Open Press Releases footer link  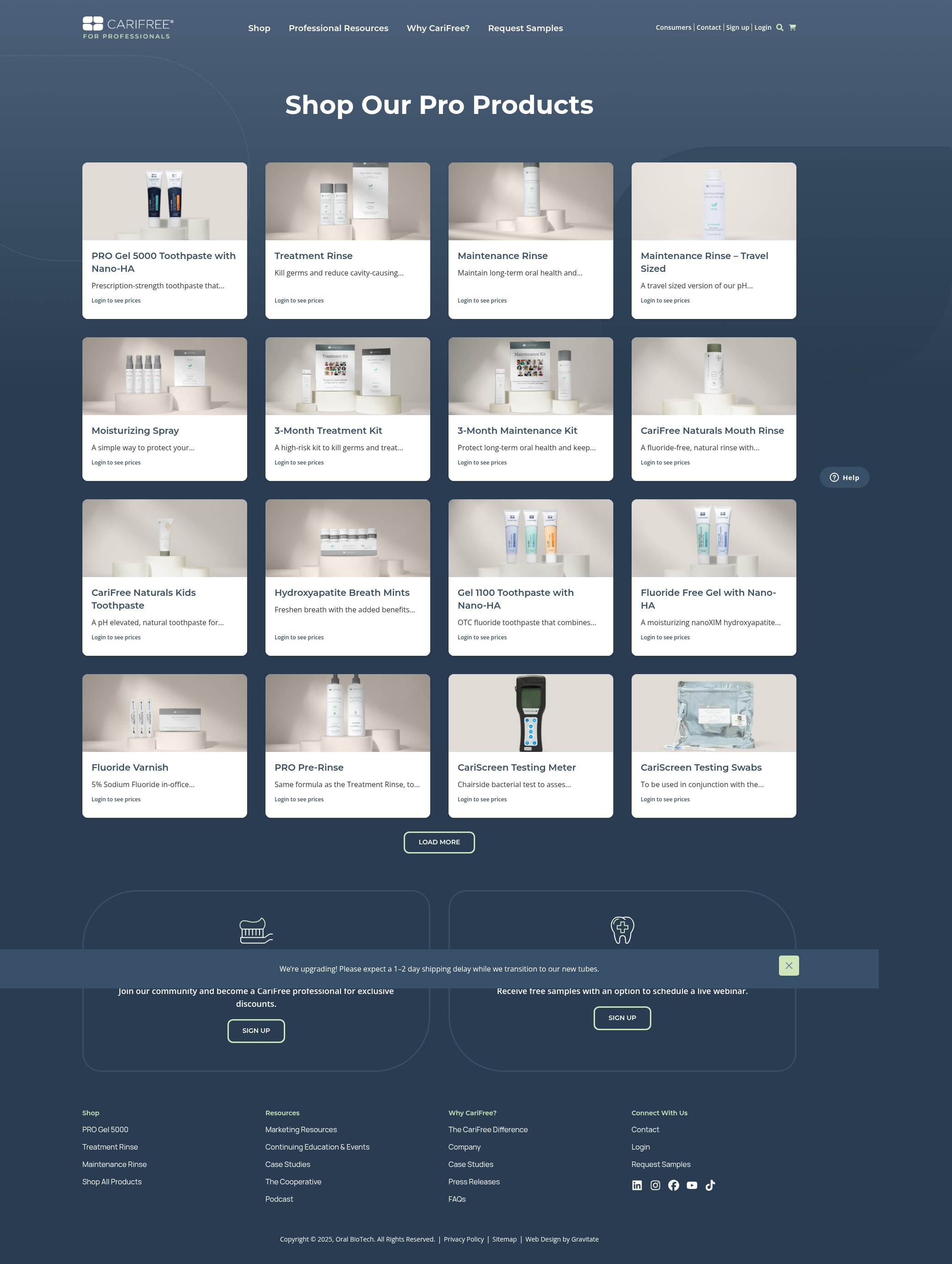click(474, 1182)
